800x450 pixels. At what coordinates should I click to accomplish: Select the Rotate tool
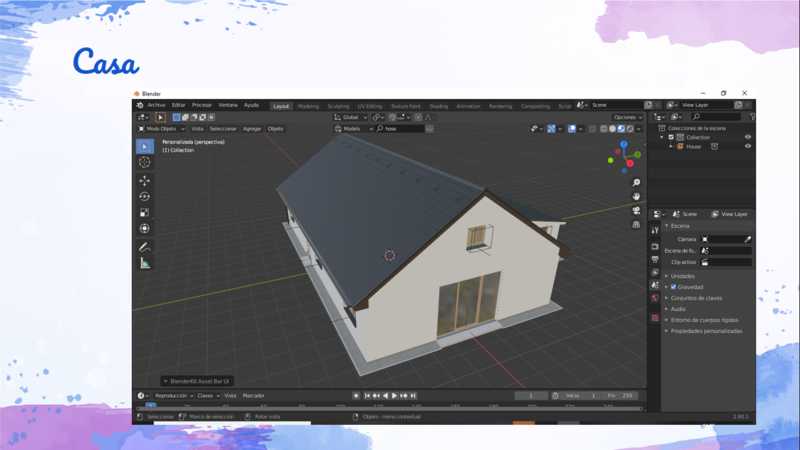pyautogui.click(x=145, y=197)
